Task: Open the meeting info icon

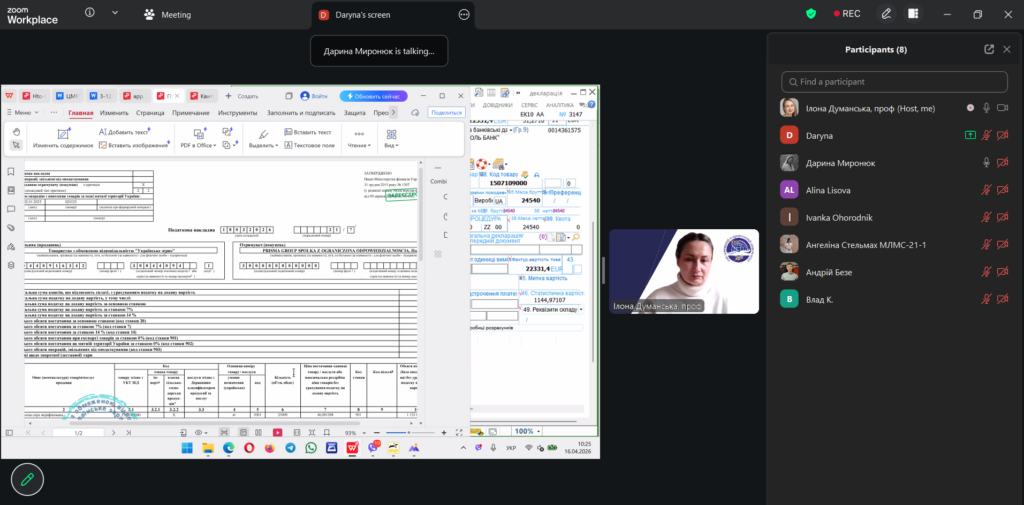Action: (90, 14)
